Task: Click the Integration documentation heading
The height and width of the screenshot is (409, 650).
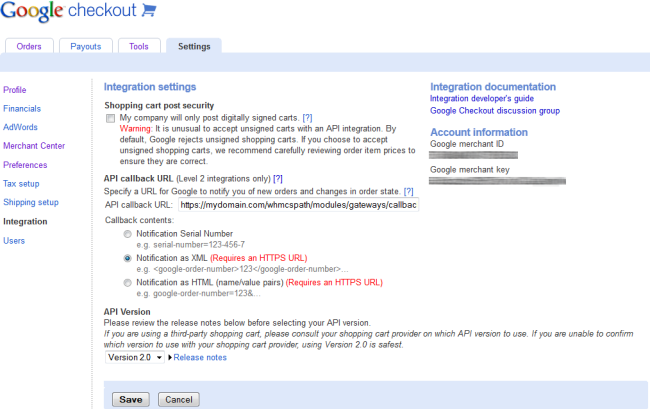Action: click(x=493, y=87)
